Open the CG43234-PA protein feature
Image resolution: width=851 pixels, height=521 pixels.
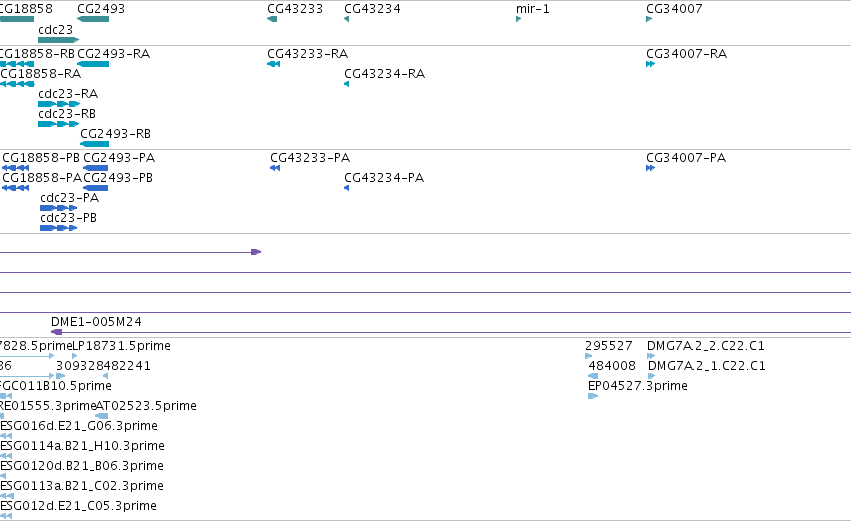click(x=346, y=188)
